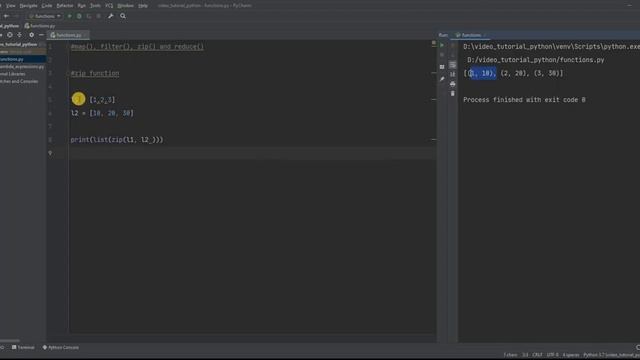Click the green Run button in toolbar

69,16
